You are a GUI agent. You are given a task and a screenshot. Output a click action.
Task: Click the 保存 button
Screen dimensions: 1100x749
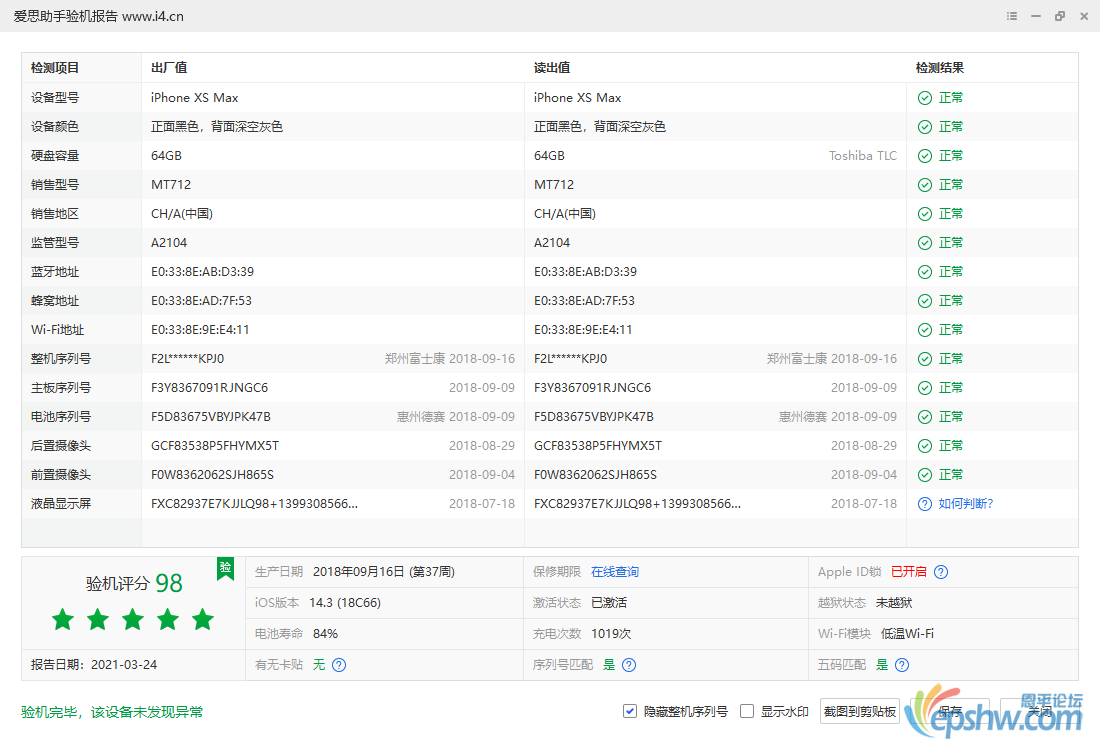tap(950, 712)
